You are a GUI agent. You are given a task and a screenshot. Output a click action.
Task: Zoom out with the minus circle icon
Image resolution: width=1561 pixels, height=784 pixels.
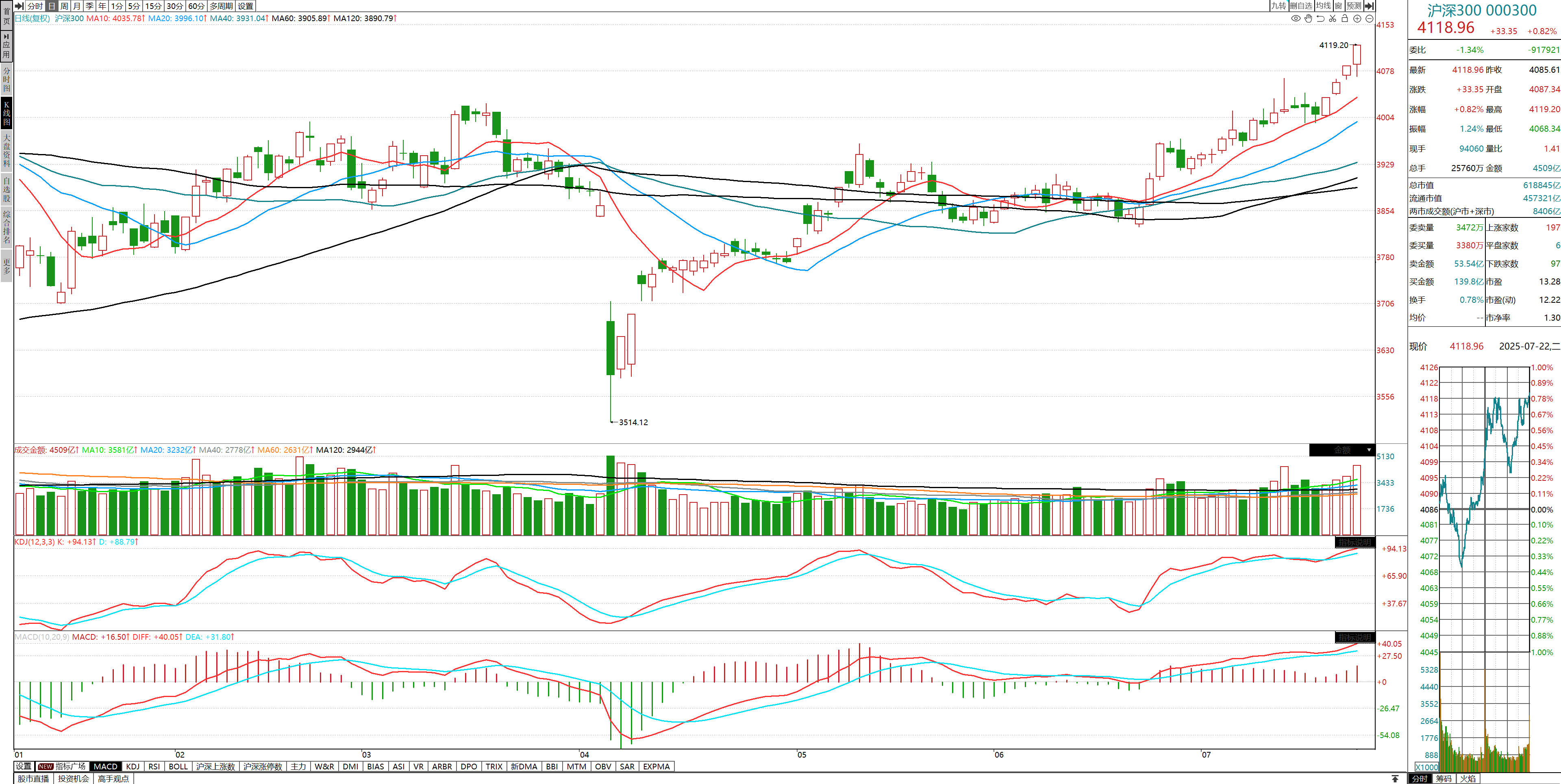point(1370,18)
